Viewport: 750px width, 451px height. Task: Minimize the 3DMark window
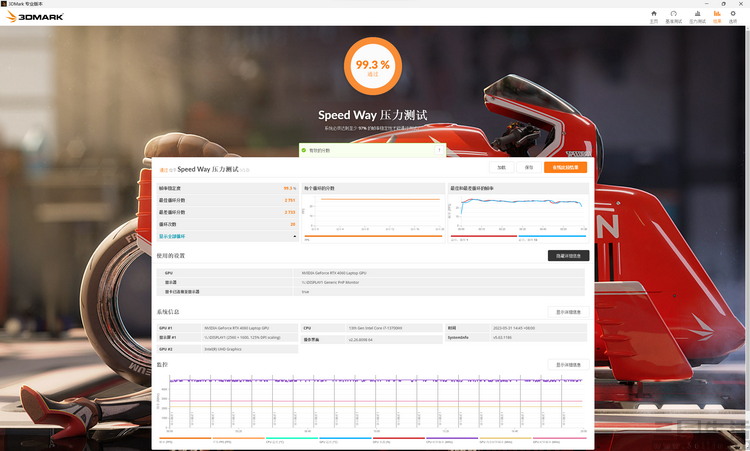(x=707, y=4)
